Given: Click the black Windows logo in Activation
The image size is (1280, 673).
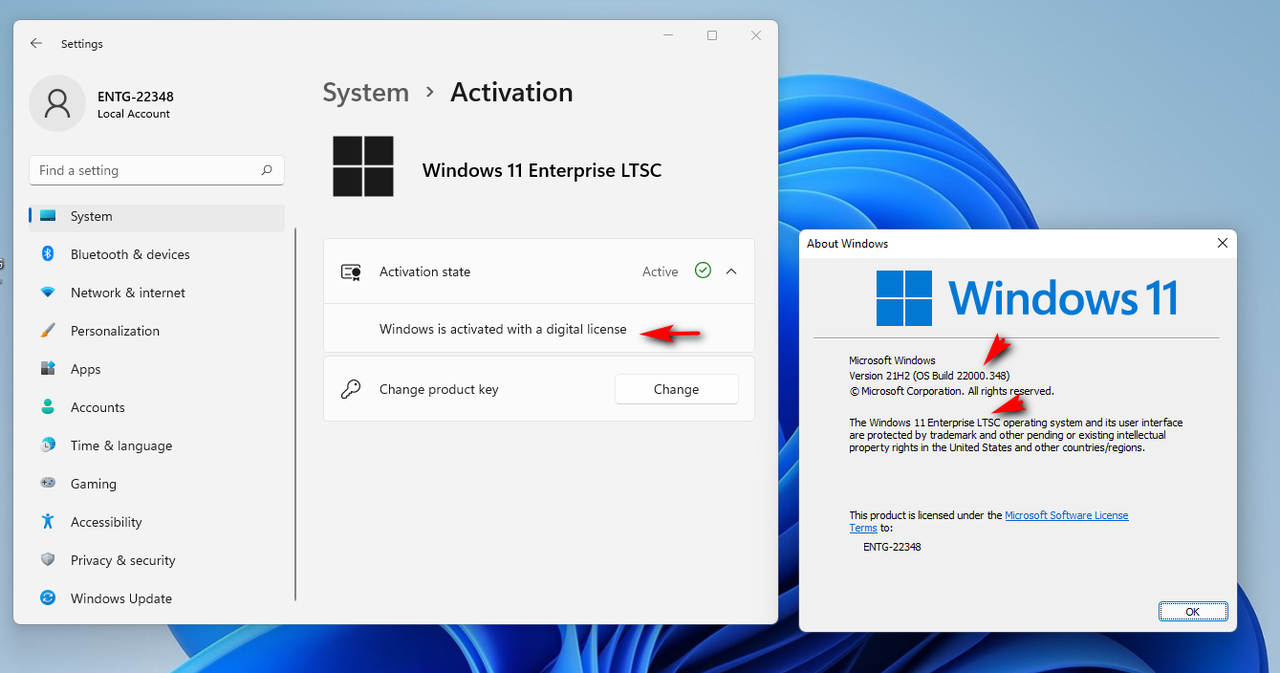Looking at the screenshot, I should (x=363, y=167).
